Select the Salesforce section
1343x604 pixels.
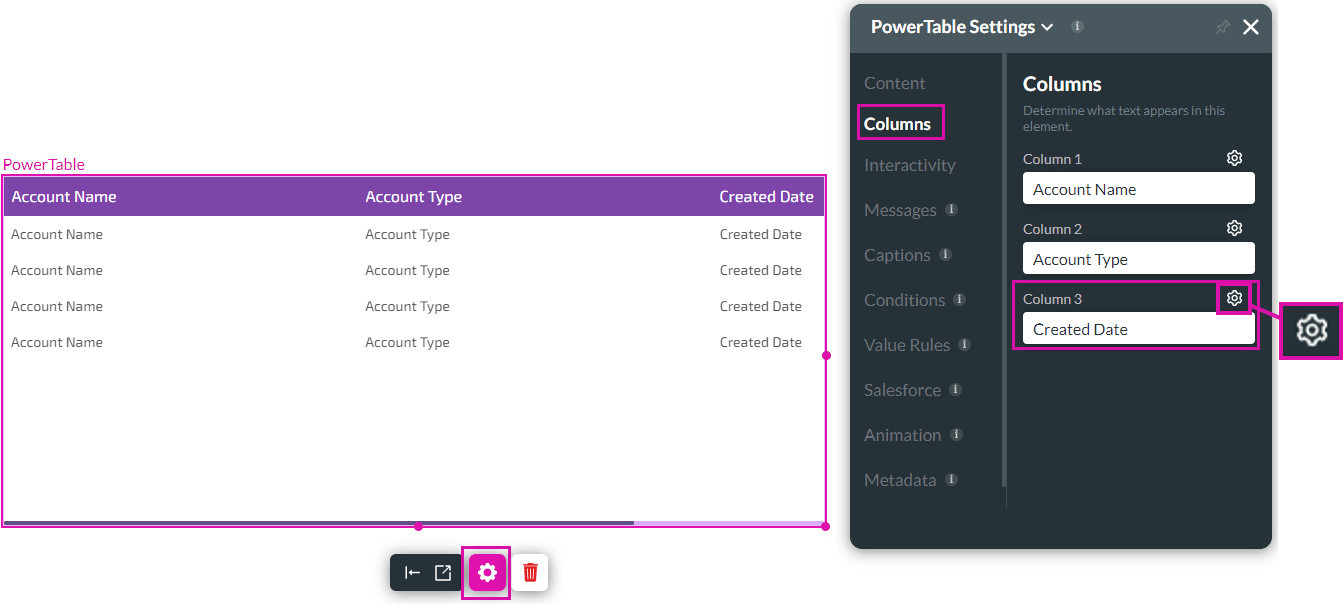pos(901,390)
